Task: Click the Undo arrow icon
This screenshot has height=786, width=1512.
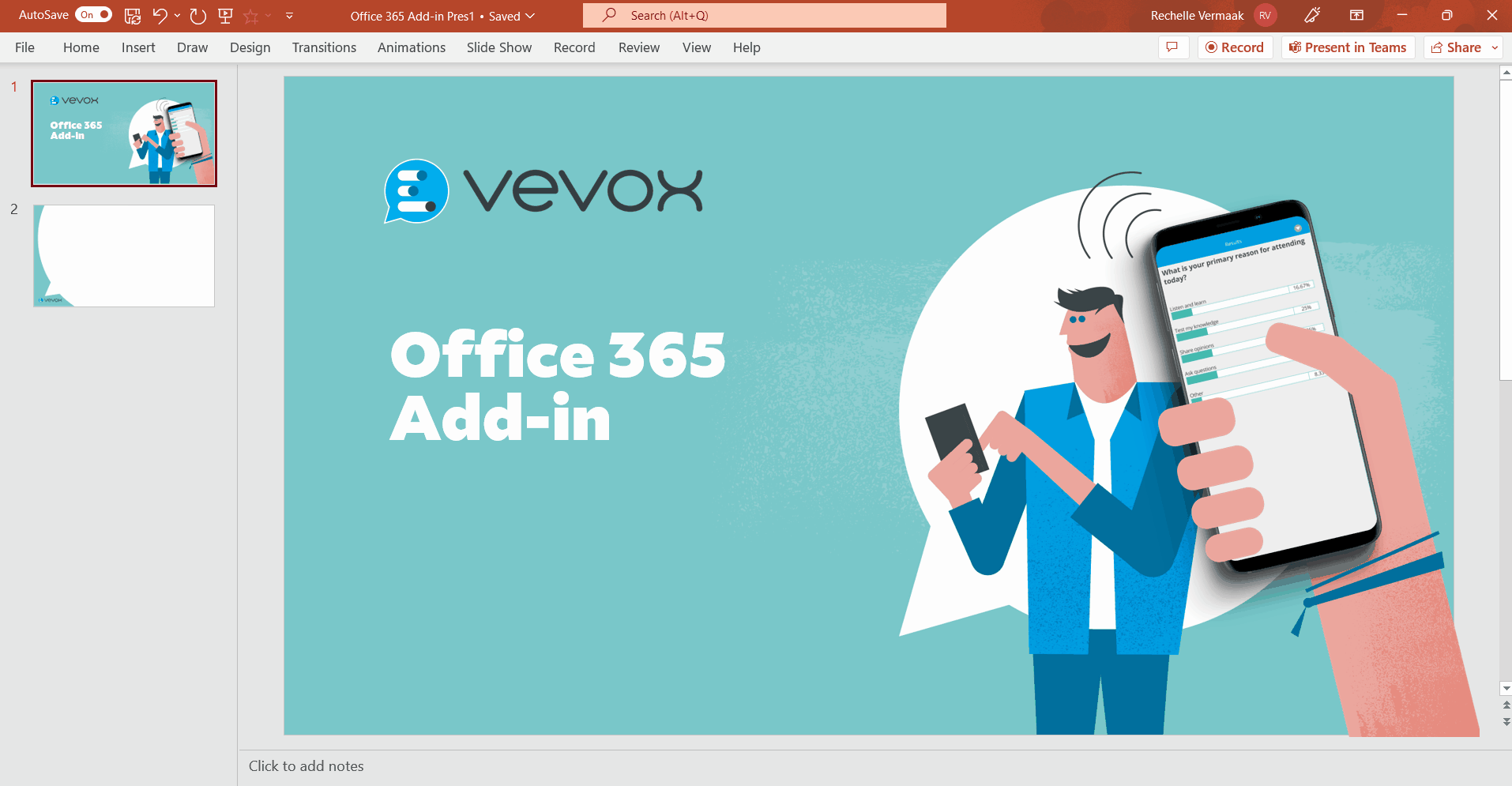Action: (160, 16)
